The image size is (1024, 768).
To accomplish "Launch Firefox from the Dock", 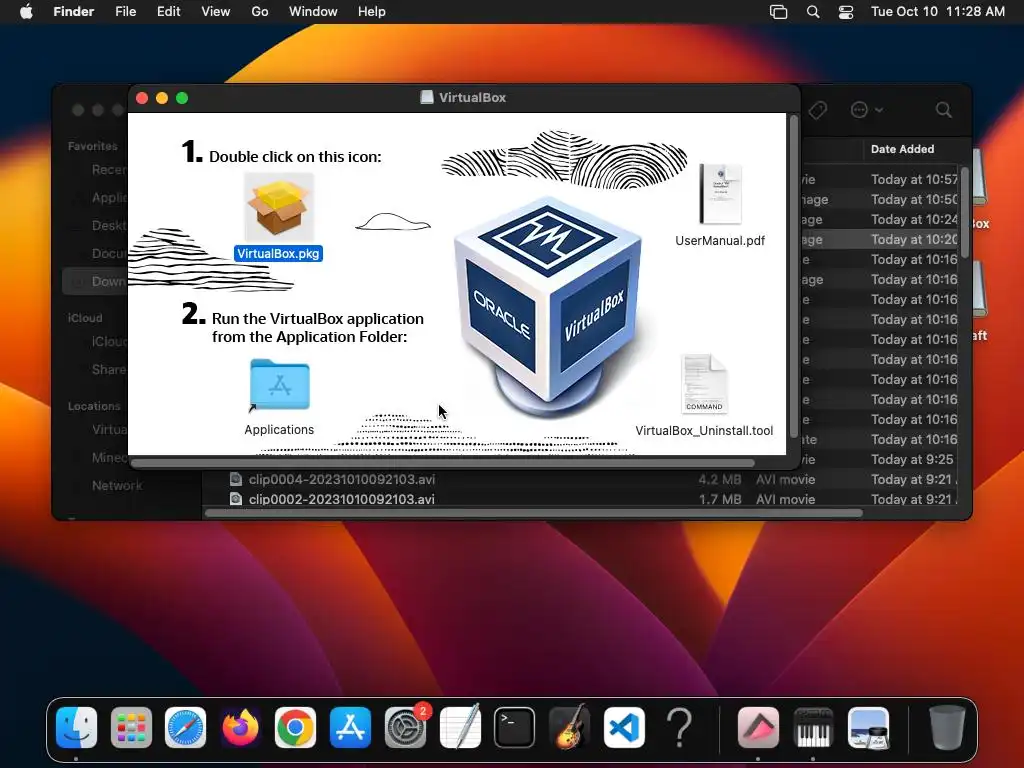I will click(x=240, y=728).
